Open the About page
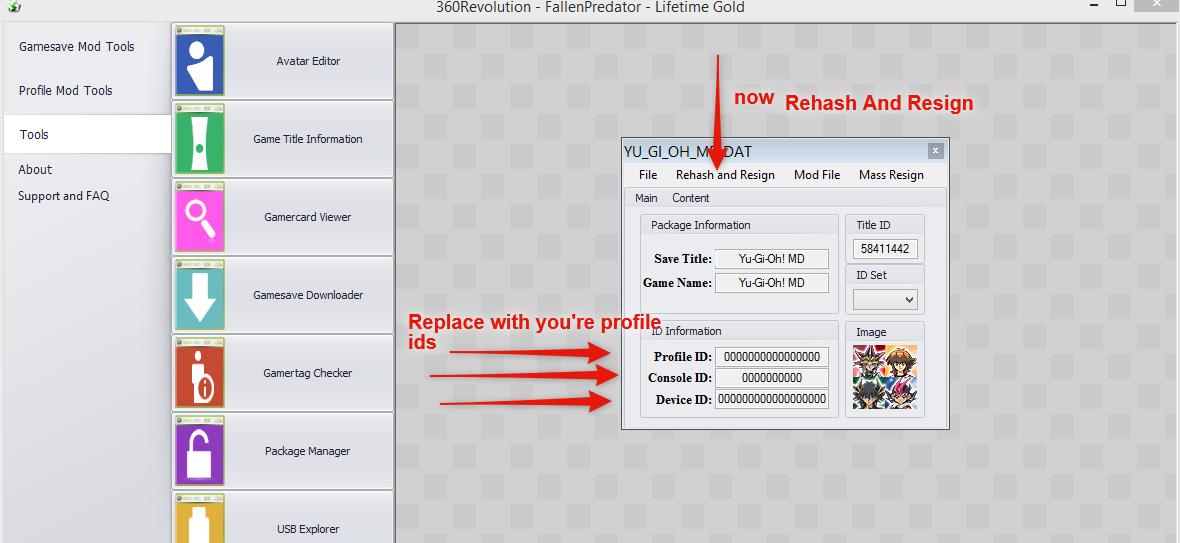This screenshot has height=543, width=1180. click(x=35, y=169)
